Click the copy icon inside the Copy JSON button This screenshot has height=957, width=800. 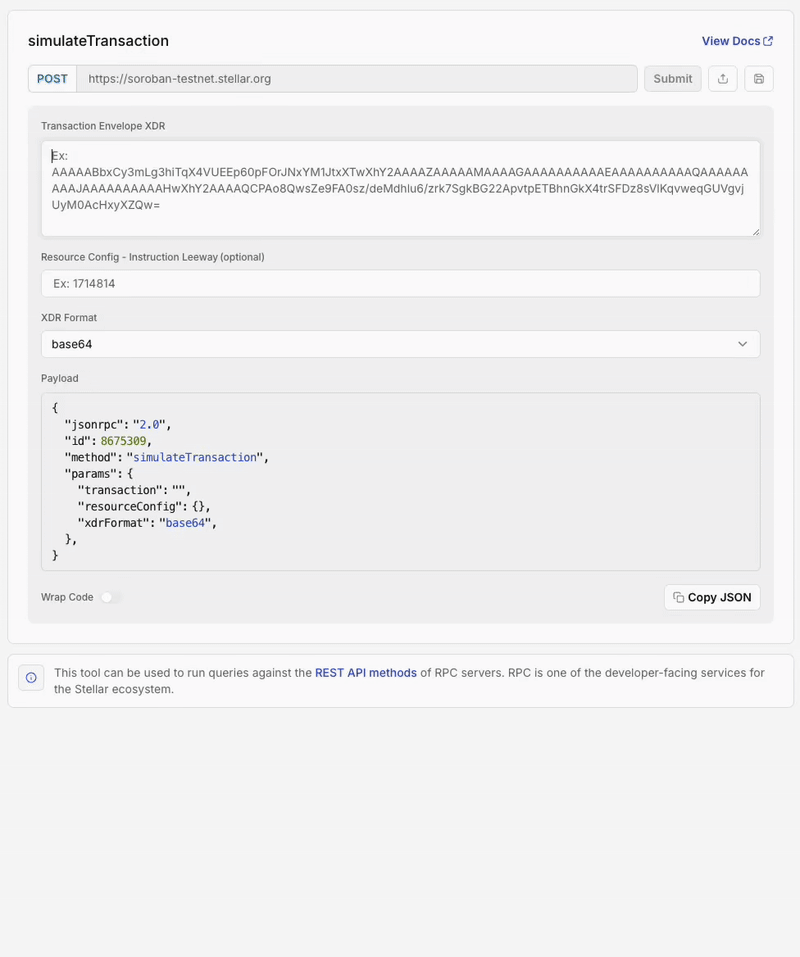(x=679, y=597)
